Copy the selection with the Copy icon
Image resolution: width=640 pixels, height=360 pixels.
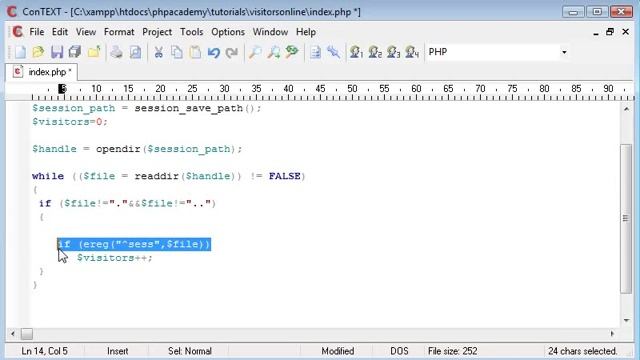(x=177, y=52)
